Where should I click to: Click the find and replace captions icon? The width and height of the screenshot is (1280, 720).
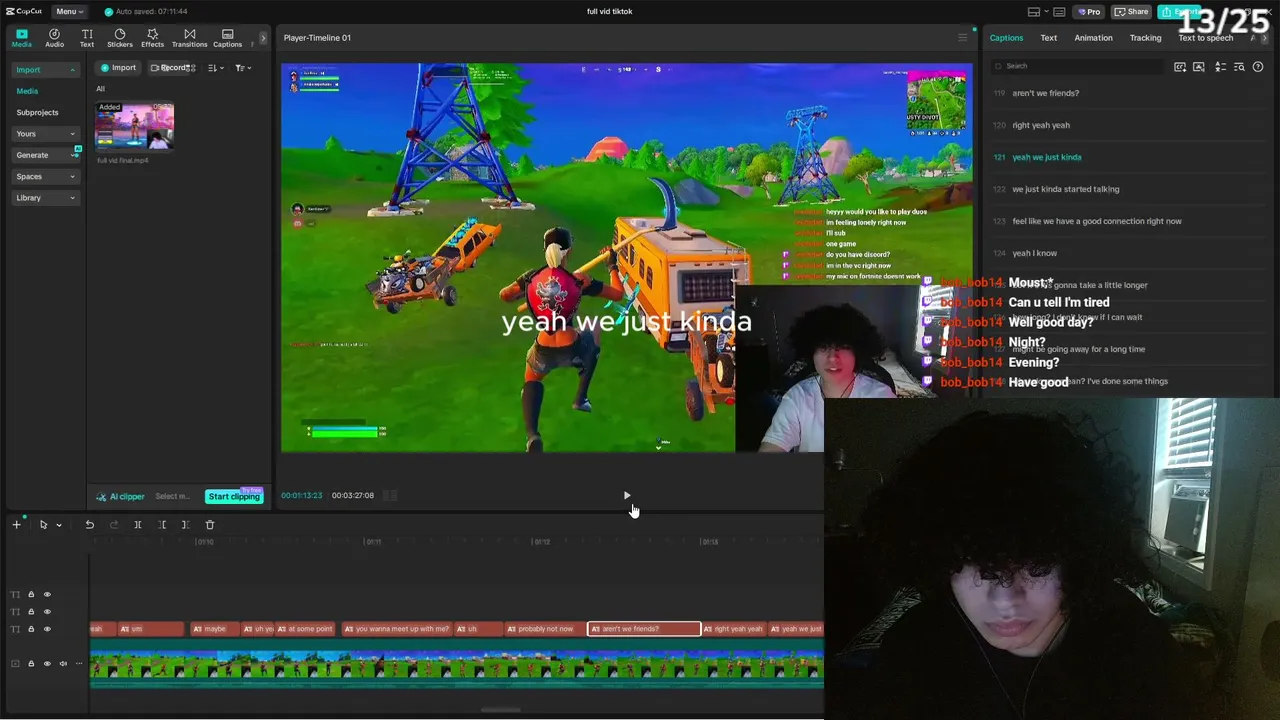[x=1239, y=67]
